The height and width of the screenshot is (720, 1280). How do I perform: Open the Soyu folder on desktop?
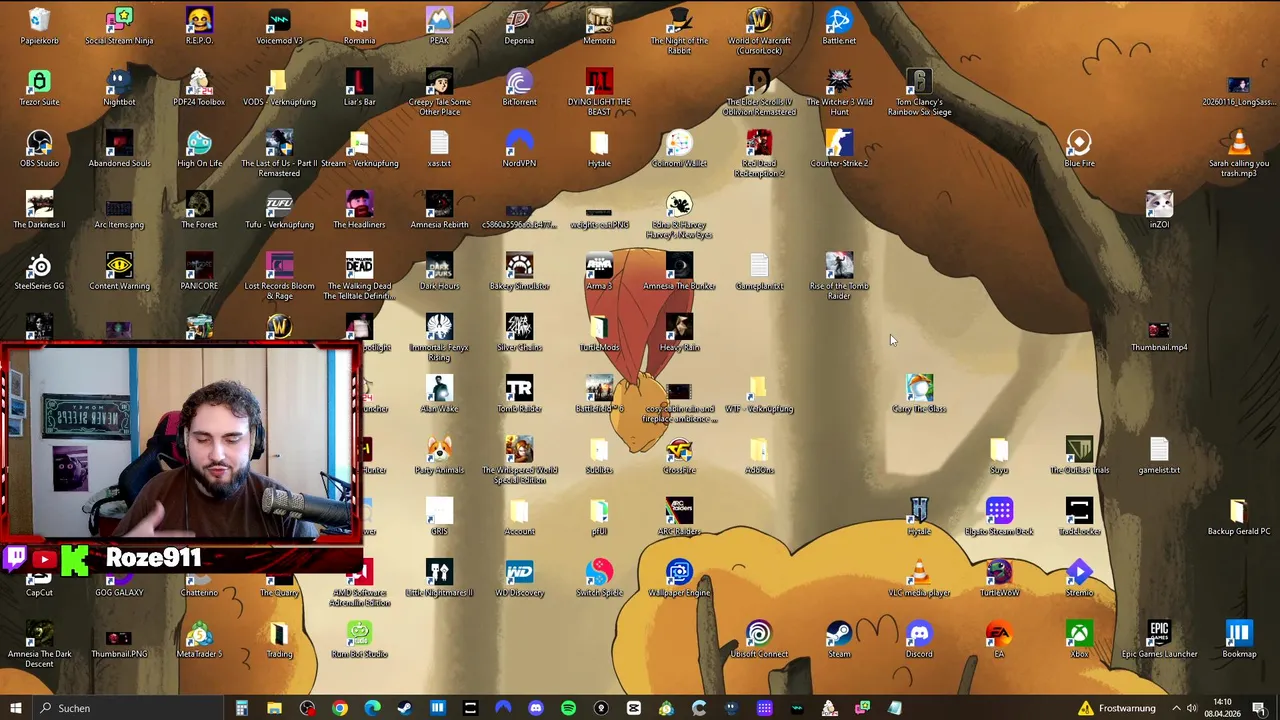(999, 455)
